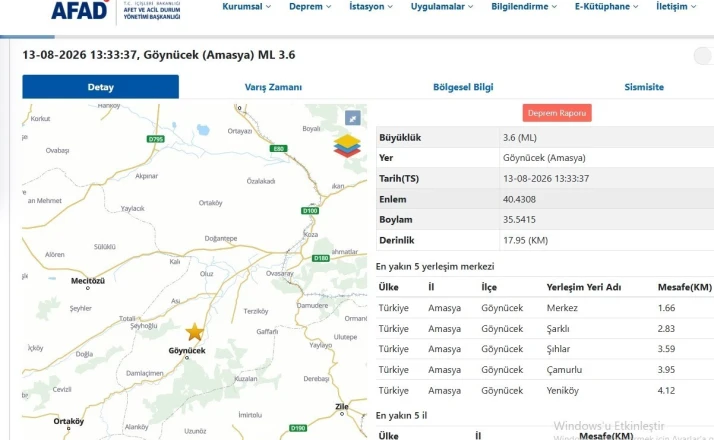Click D100 road shield on map

pyautogui.click(x=310, y=210)
